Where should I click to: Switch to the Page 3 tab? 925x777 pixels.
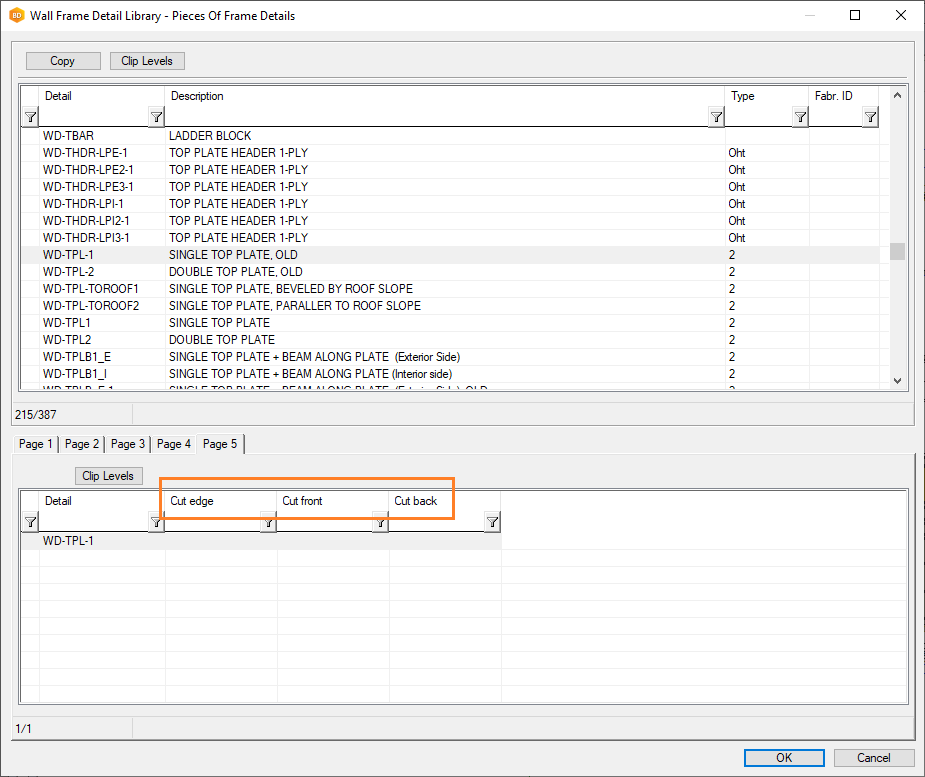(x=128, y=444)
